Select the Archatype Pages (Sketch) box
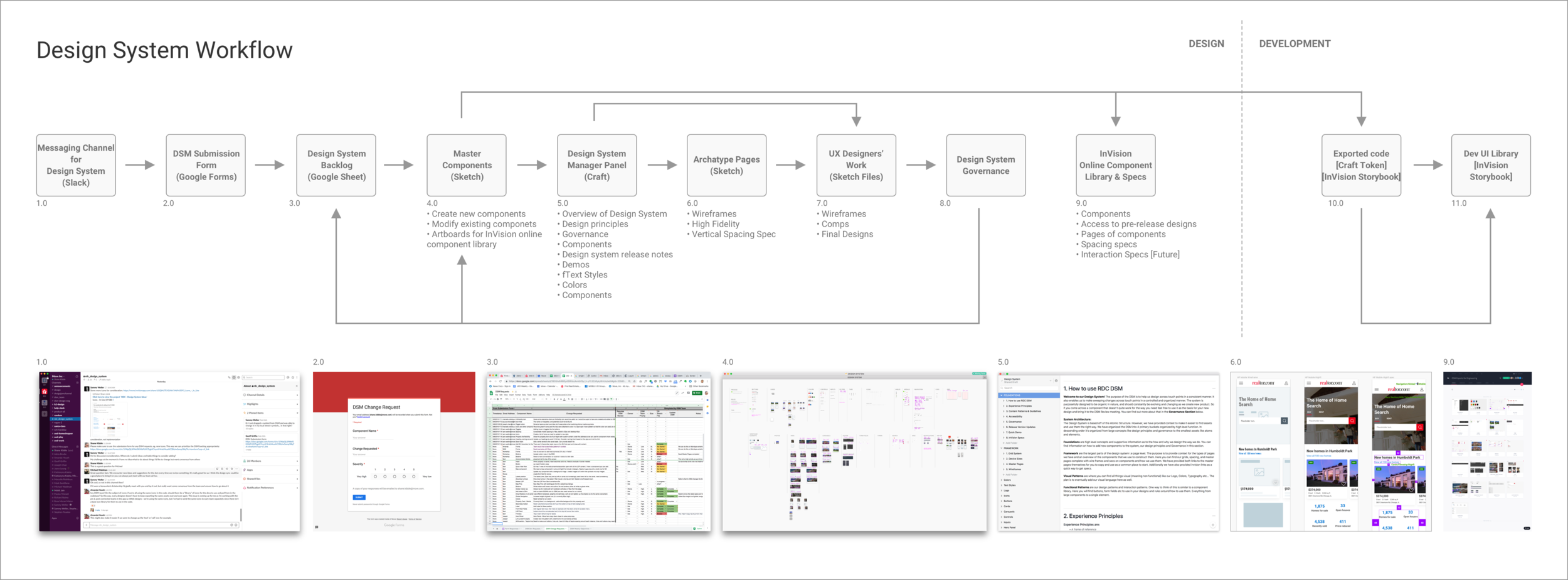The height and width of the screenshot is (580, 1568). [x=726, y=165]
